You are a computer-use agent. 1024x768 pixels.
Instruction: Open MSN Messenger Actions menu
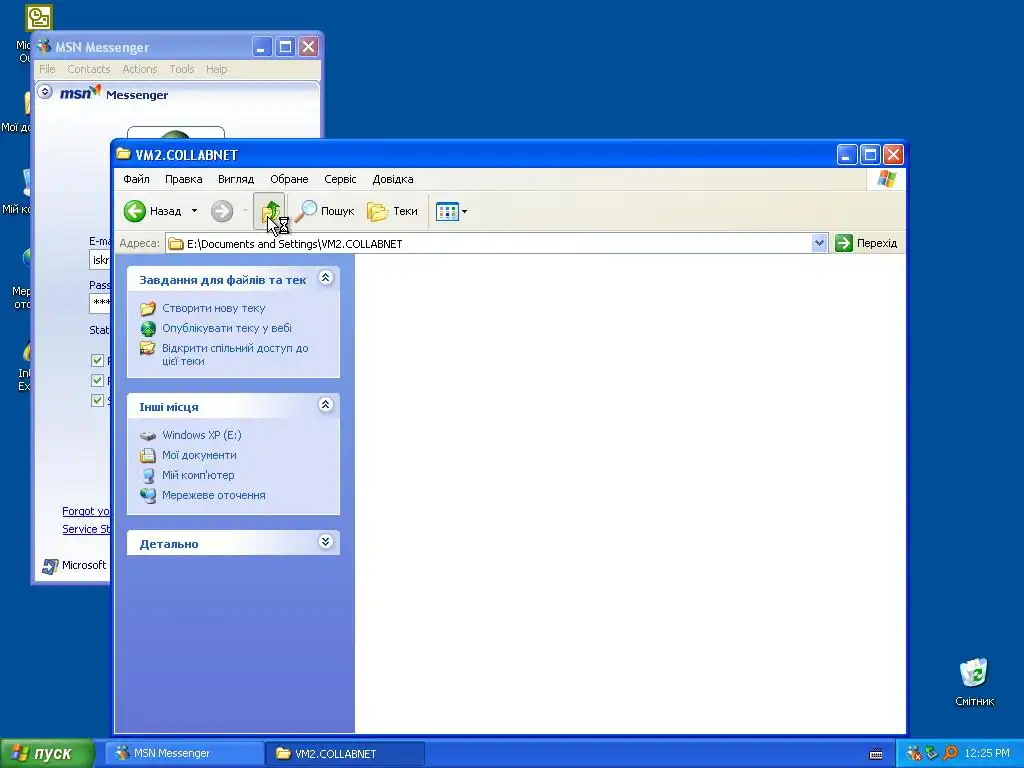click(140, 69)
